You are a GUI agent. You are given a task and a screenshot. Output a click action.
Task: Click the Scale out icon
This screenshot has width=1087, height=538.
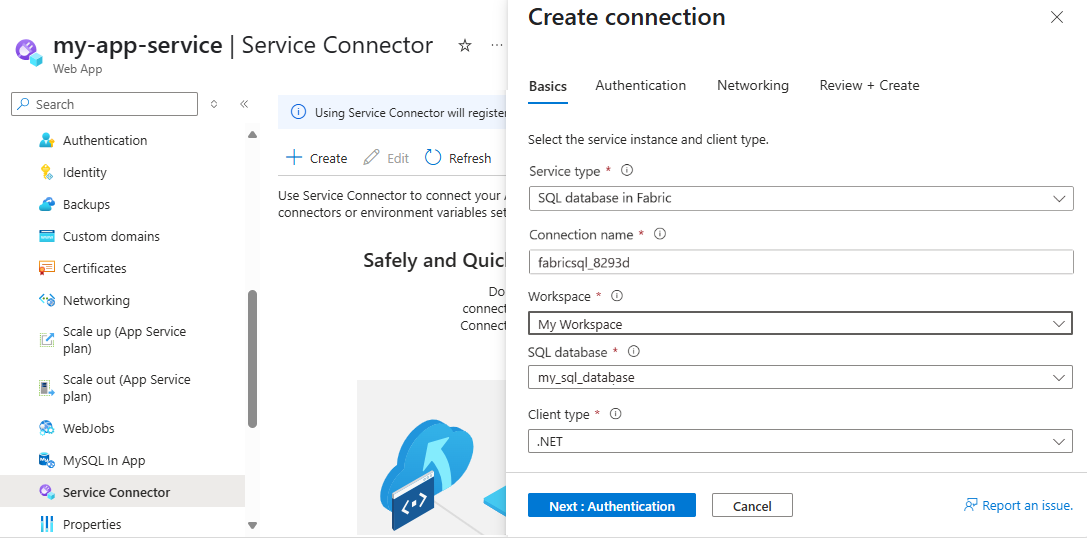tap(46, 388)
